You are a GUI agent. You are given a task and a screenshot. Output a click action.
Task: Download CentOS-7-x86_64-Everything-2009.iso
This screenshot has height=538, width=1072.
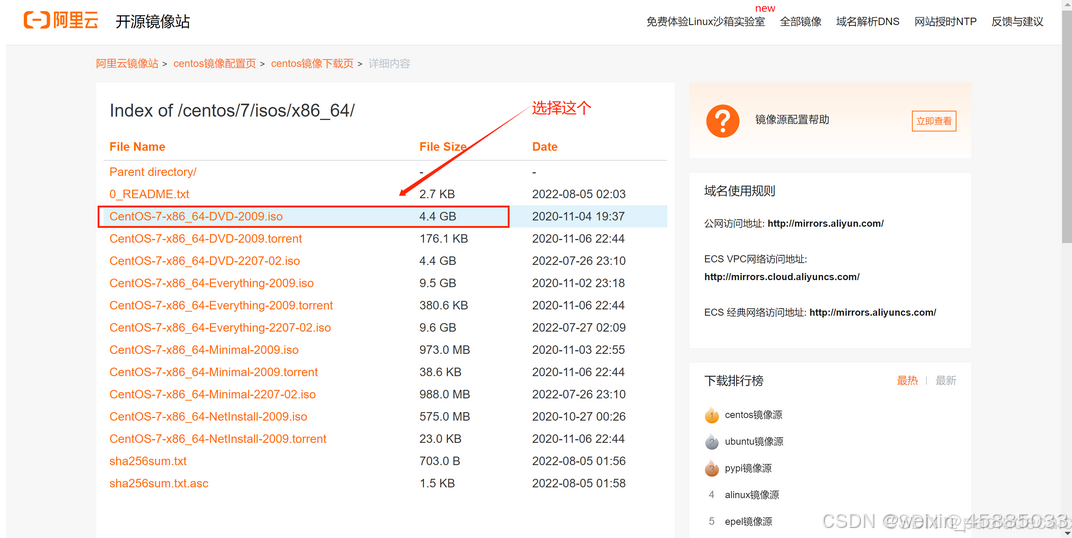pyautogui.click(x=212, y=283)
